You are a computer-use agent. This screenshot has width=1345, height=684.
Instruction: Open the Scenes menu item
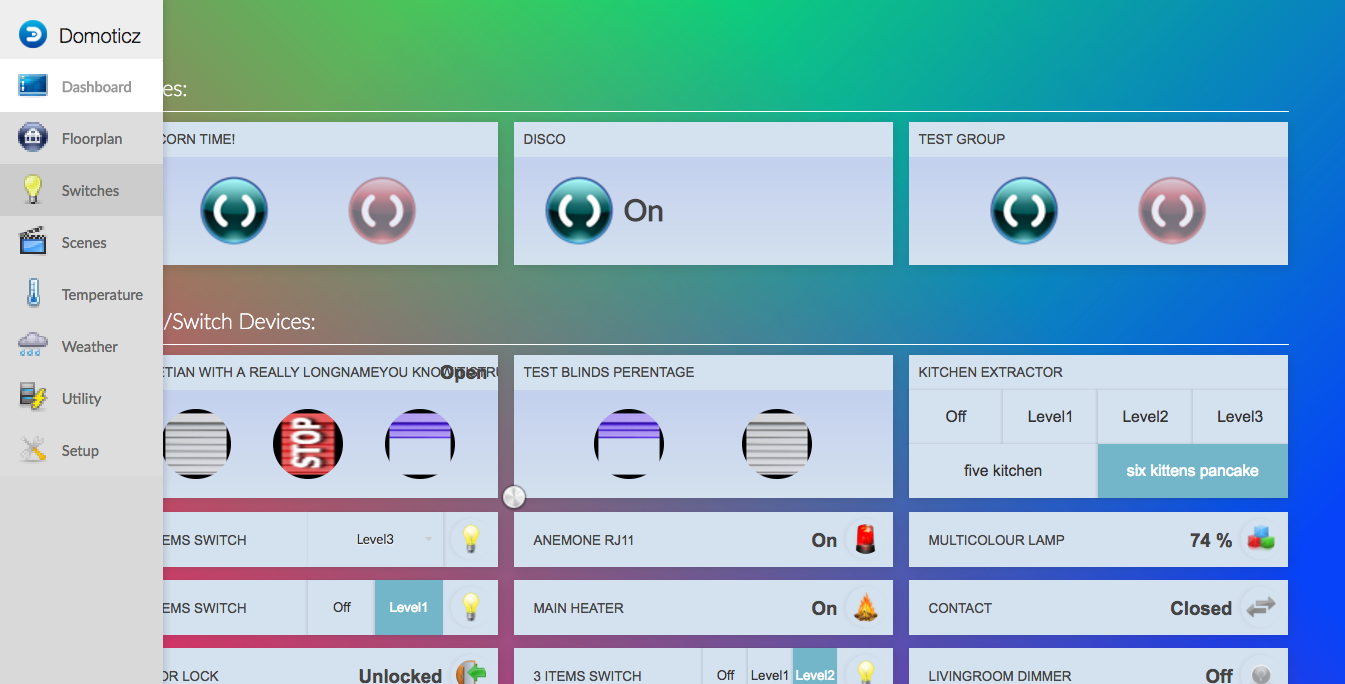coord(81,243)
